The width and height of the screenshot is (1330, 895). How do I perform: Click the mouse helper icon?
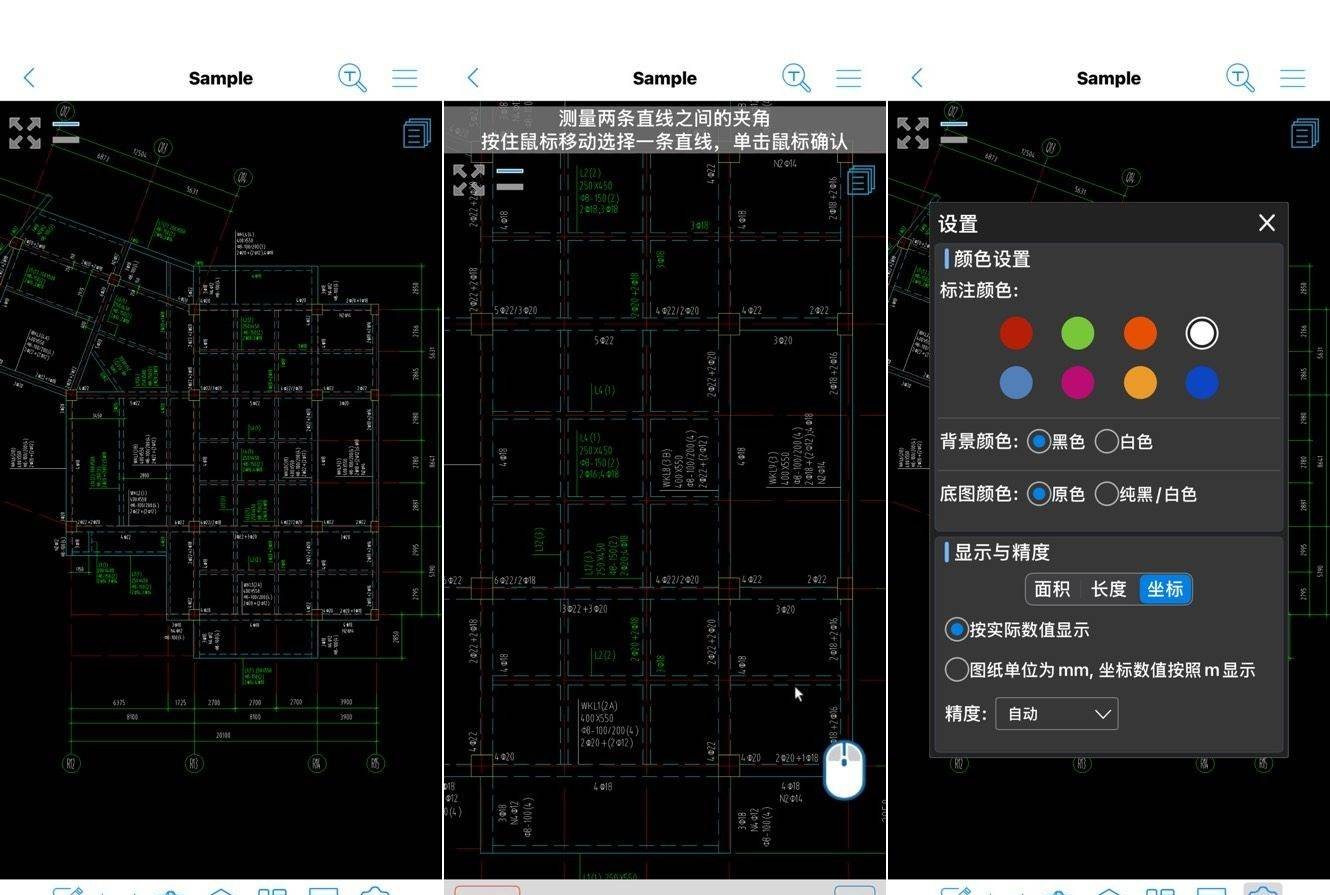844,770
